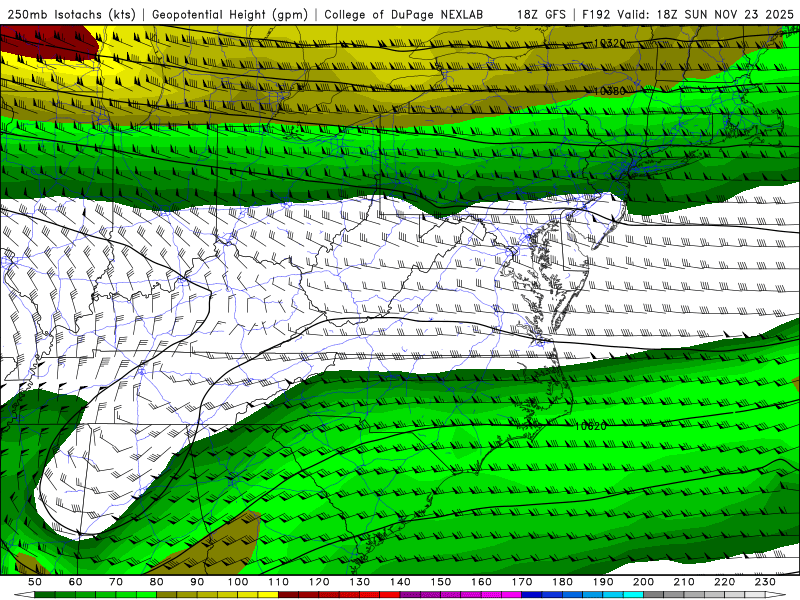Click the 80 kts legend label
Image resolution: width=800 pixels, height=600 pixels.
click(157, 582)
